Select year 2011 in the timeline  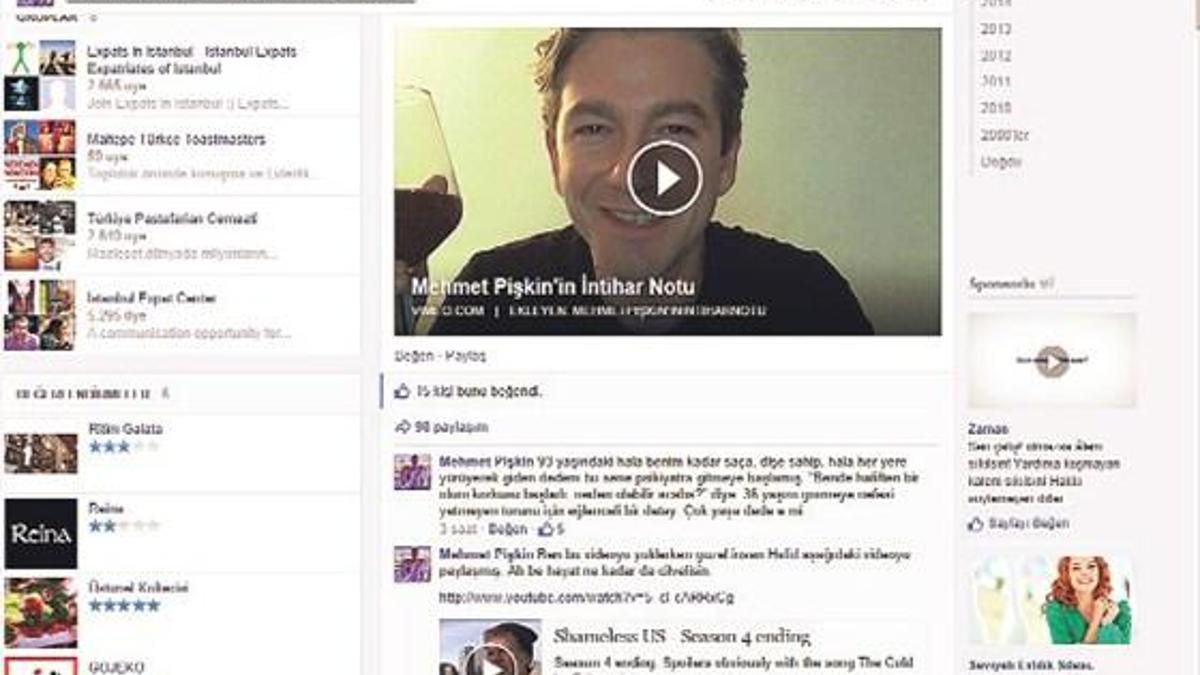click(x=996, y=82)
